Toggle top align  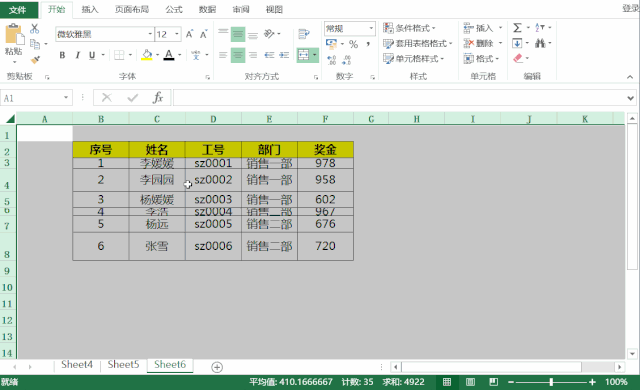pyautogui.click(x=223, y=34)
